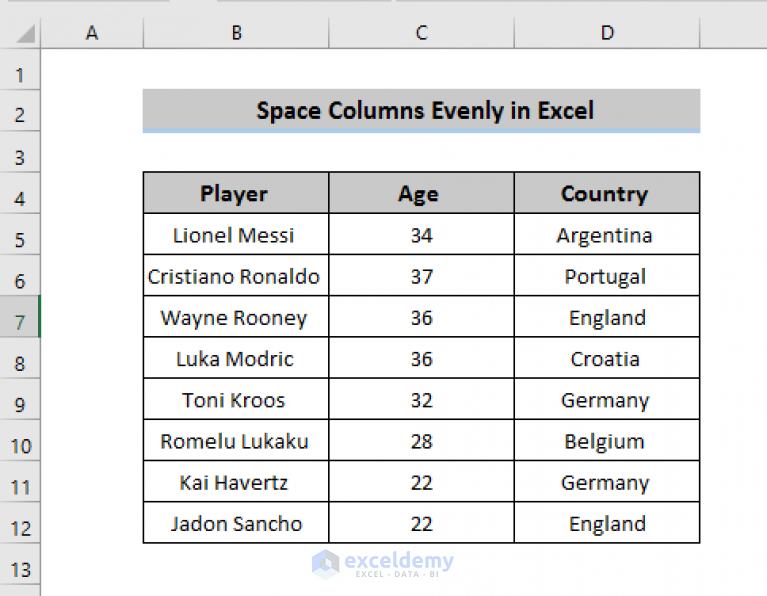The width and height of the screenshot is (767, 596).
Task: Select column B header
Action: [x=236, y=33]
